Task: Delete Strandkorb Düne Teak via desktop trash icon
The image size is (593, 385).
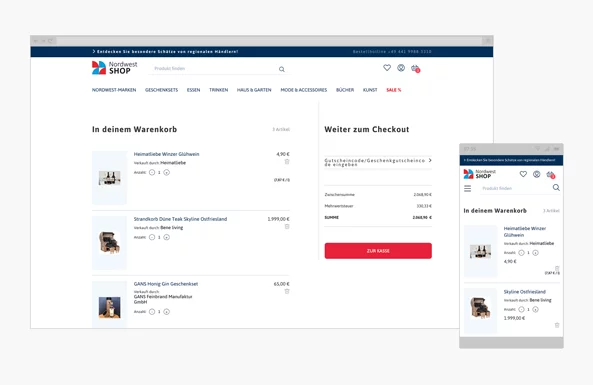Action: click(287, 227)
